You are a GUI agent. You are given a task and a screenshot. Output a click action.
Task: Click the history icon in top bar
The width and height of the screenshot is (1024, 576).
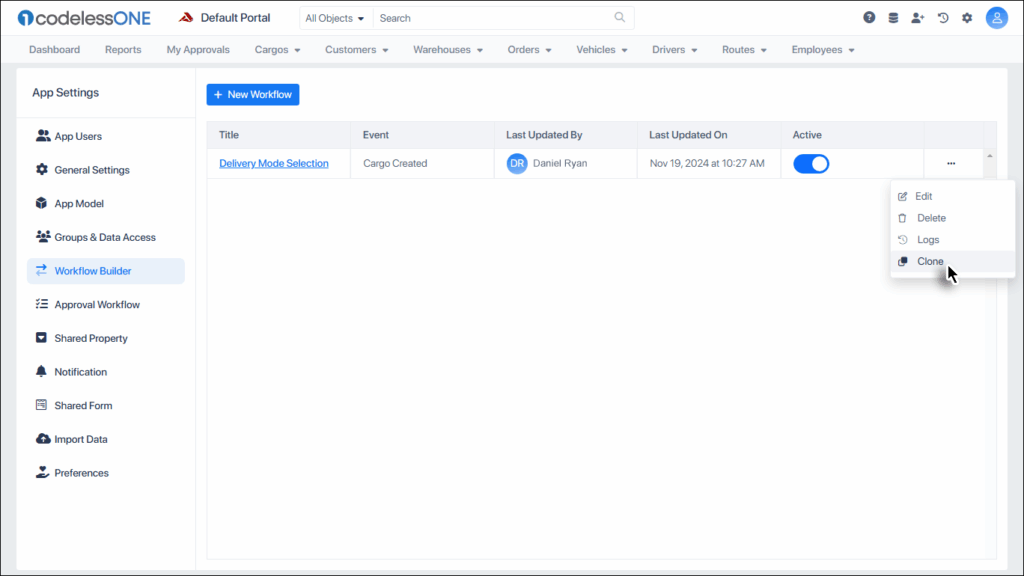[x=942, y=17]
